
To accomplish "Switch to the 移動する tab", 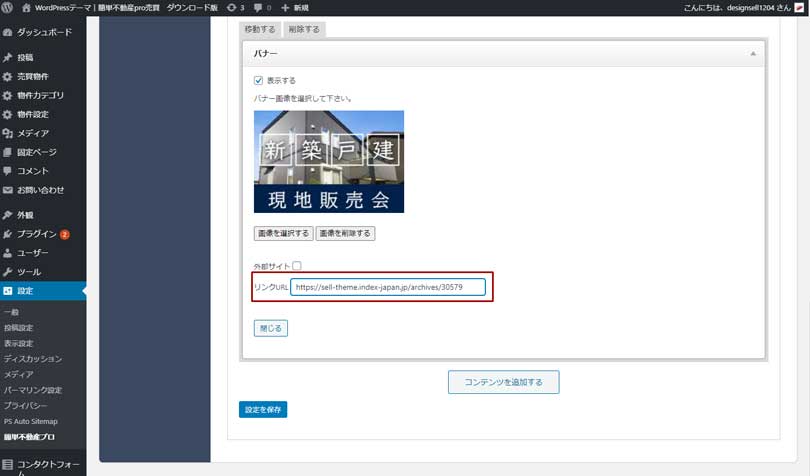I will click(x=260, y=29).
